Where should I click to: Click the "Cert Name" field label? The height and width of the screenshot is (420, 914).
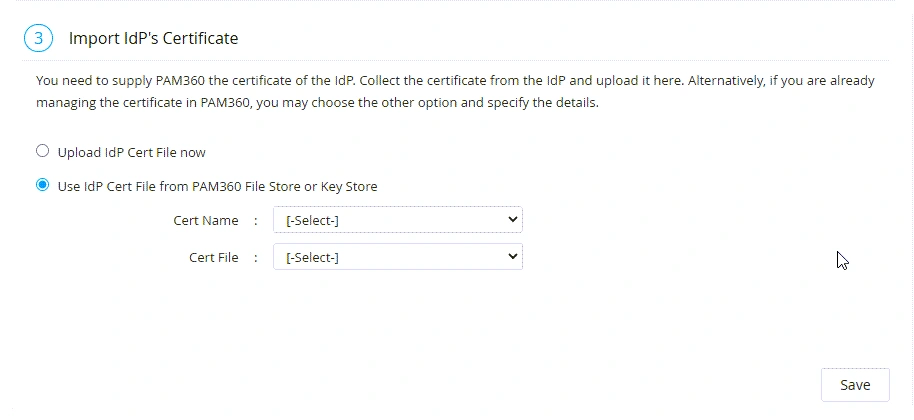click(x=206, y=220)
